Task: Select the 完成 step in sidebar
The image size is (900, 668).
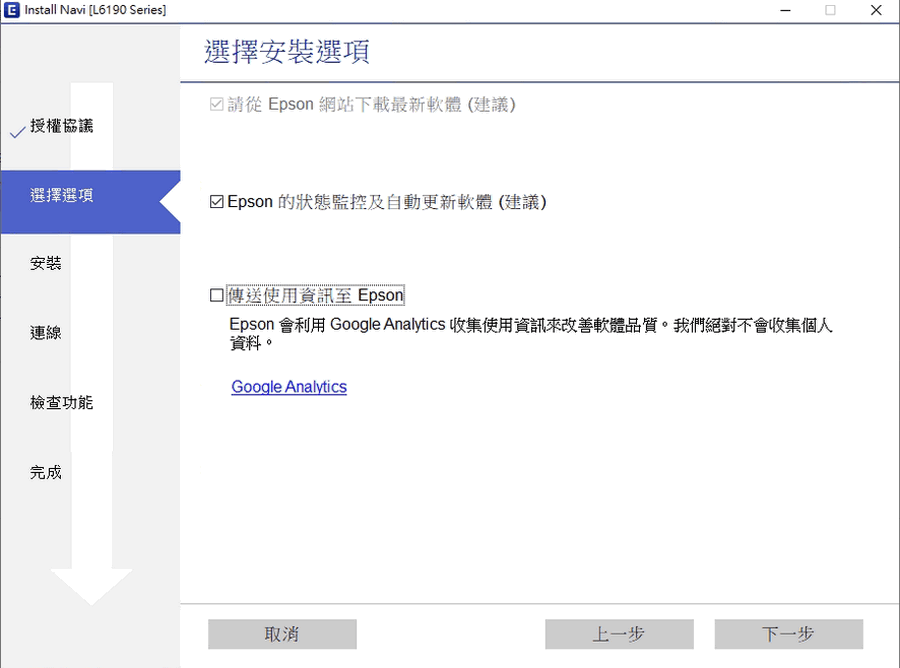Action: pyautogui.click(x=46, y=473)
